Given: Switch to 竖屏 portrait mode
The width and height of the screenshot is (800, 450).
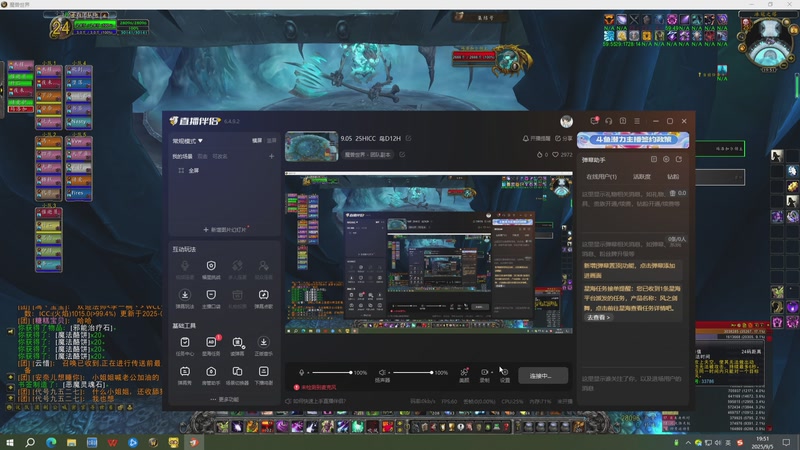Looking at the screenshot, I should point(271,140).
